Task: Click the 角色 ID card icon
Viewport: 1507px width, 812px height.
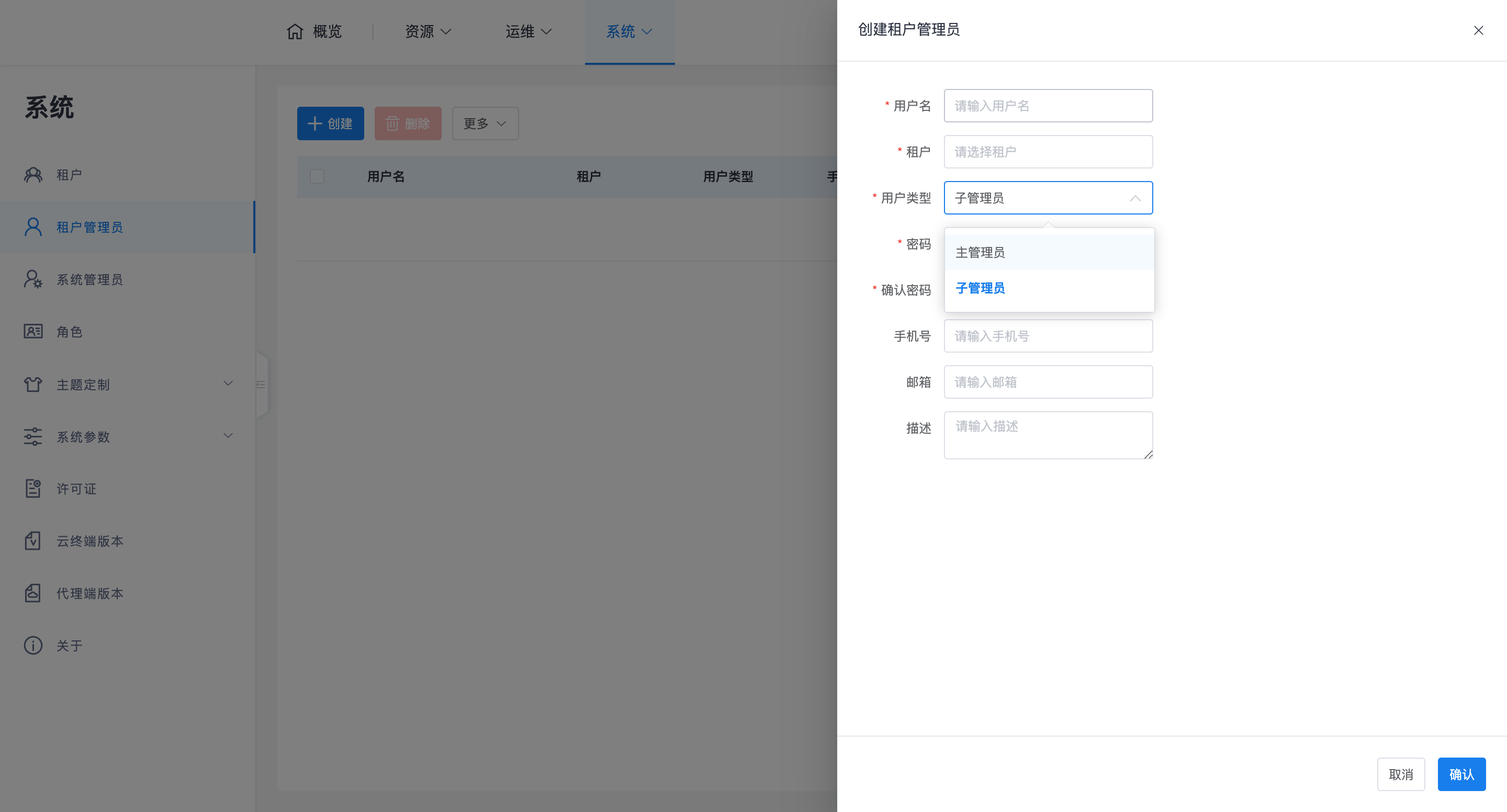Action: coord(33,332)
